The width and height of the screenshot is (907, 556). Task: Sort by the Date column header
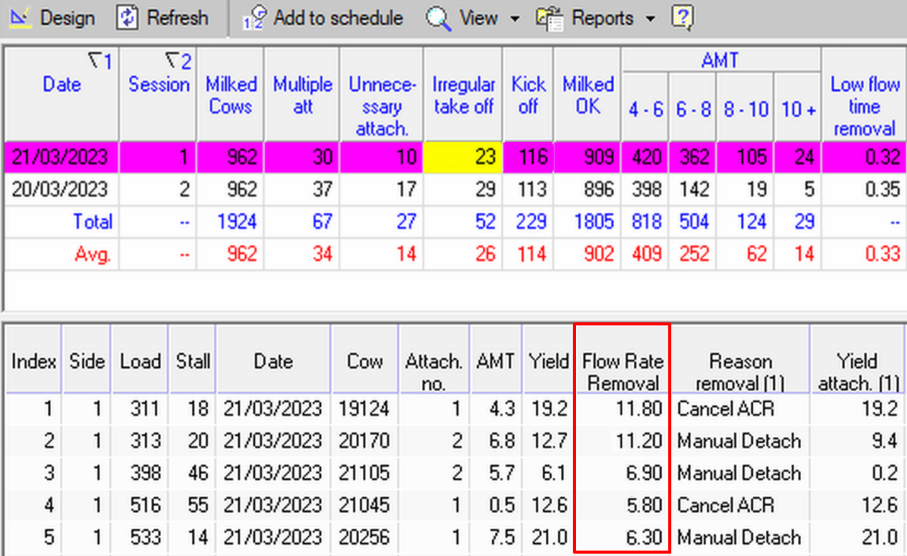click(x=61, y=85)
